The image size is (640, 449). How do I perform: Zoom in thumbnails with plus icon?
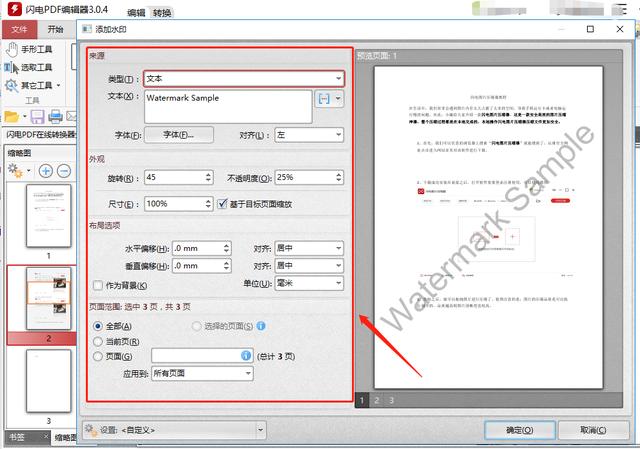coord(46,171)
